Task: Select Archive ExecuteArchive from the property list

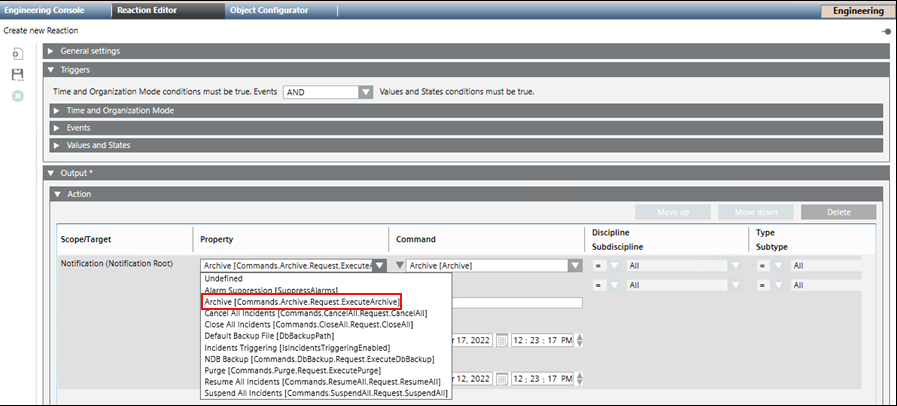Action: [x=301, y=302]
